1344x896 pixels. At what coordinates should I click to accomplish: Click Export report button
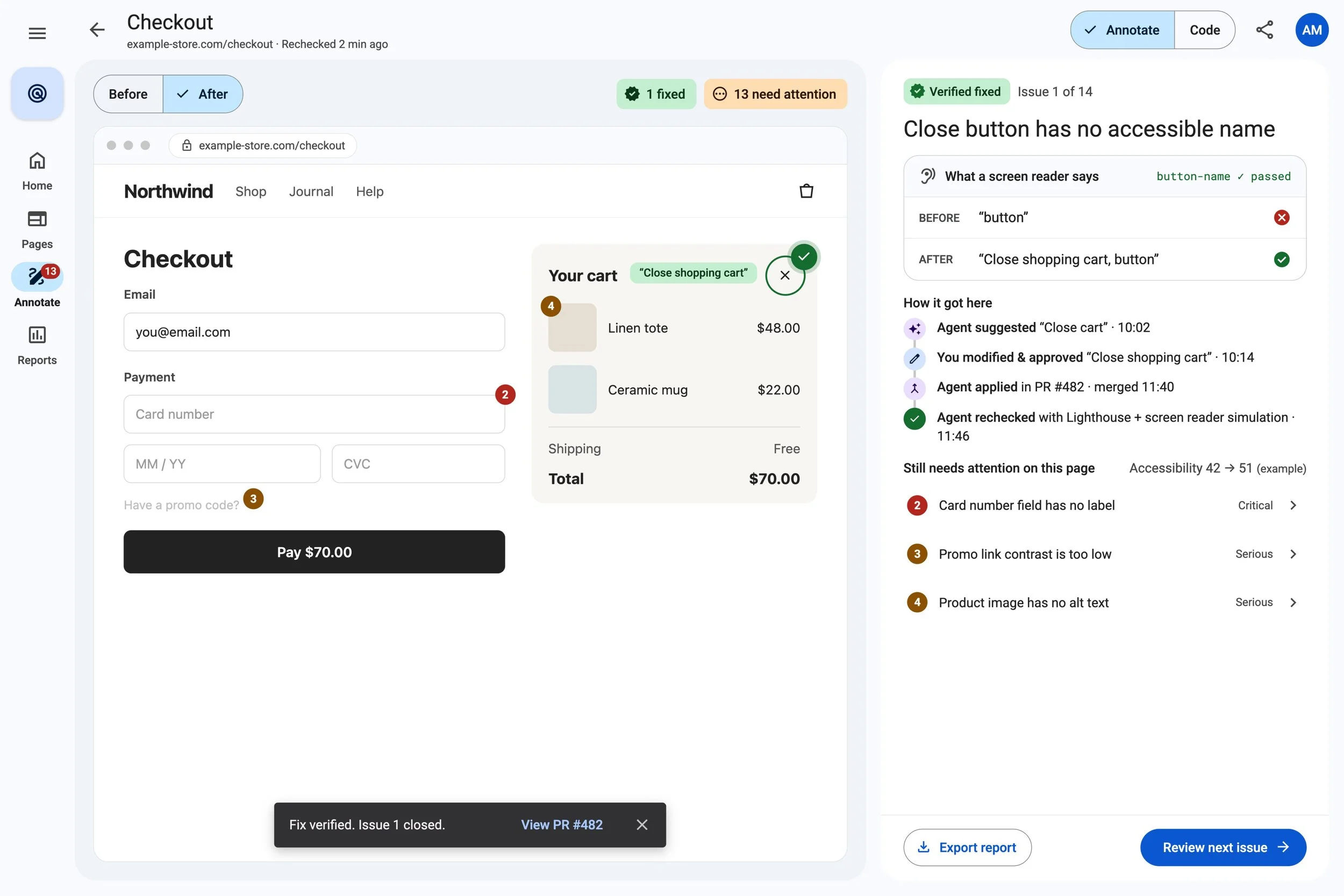tap(967, 848)
